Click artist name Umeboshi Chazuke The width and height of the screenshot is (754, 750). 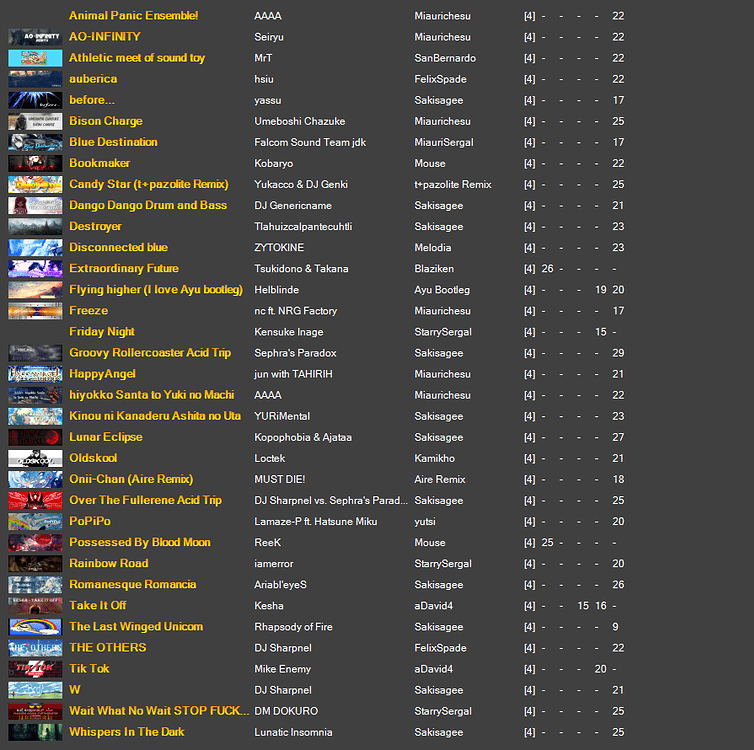tap(300, 122)
